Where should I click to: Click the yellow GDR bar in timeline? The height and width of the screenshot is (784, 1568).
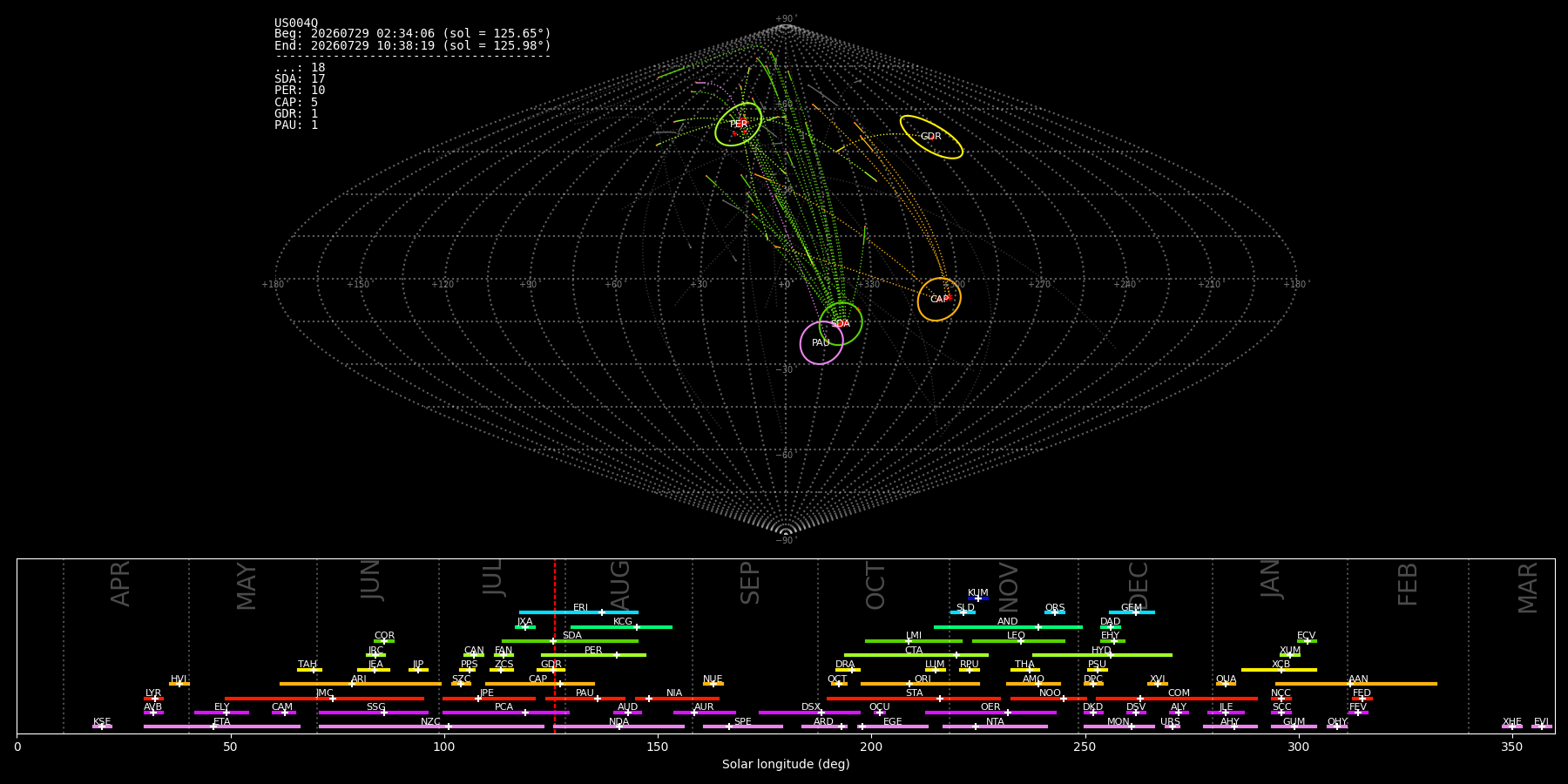[551, 670]
